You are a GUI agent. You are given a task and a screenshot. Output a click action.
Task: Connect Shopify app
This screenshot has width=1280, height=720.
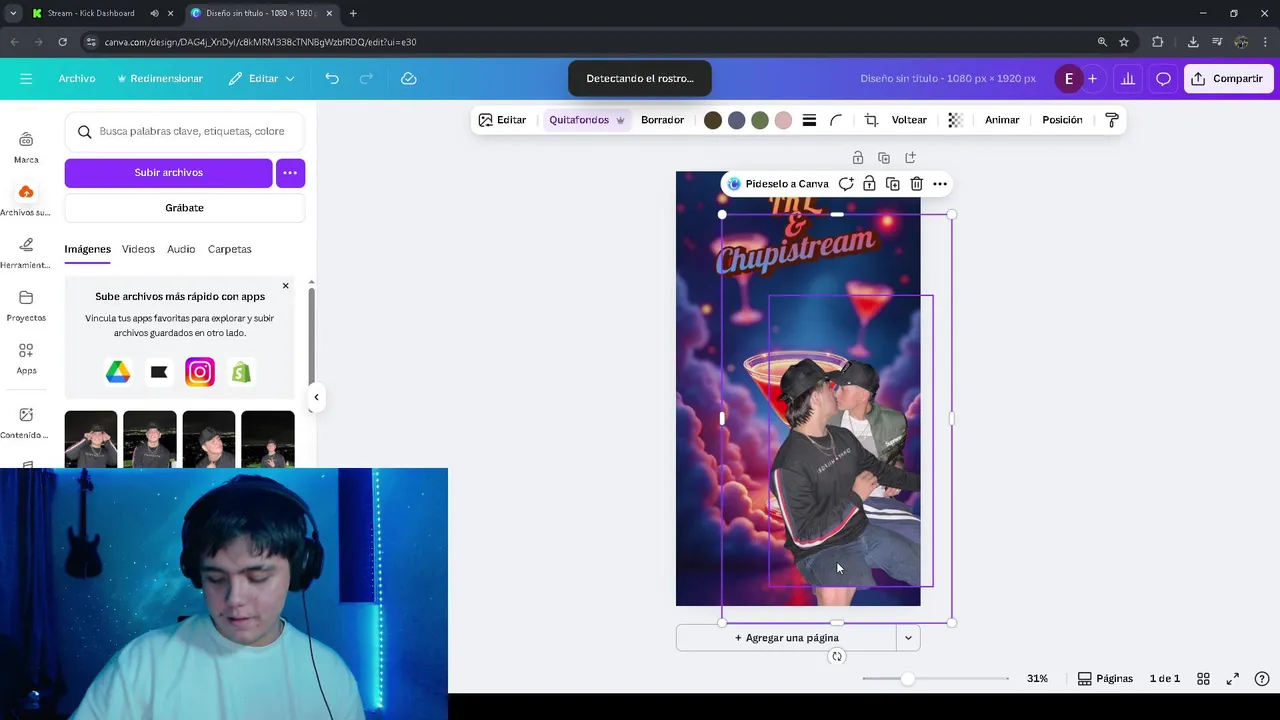coord(241,372)
